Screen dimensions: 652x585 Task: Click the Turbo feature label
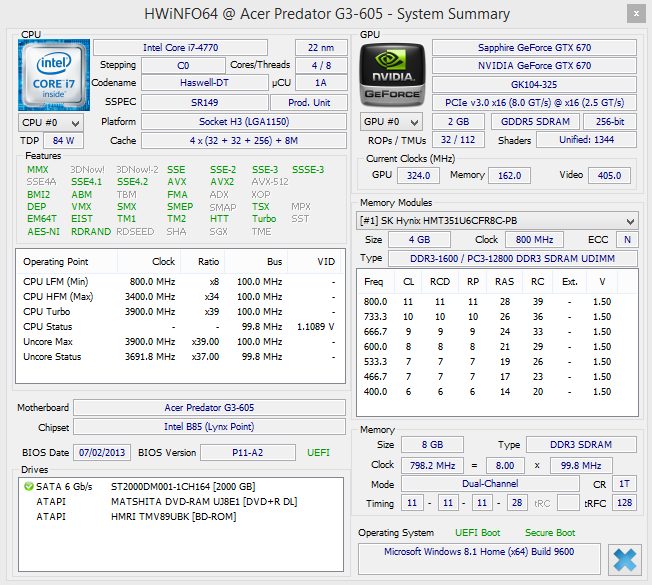(x=264, y=219)
